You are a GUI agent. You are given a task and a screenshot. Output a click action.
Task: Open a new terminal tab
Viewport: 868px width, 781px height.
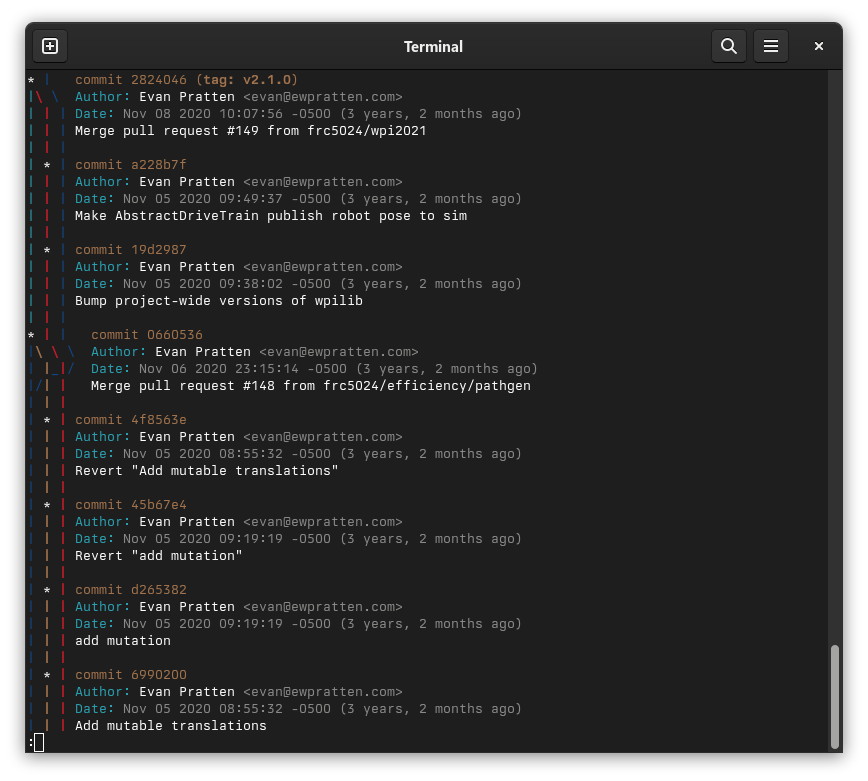click(x=50, y=46)
